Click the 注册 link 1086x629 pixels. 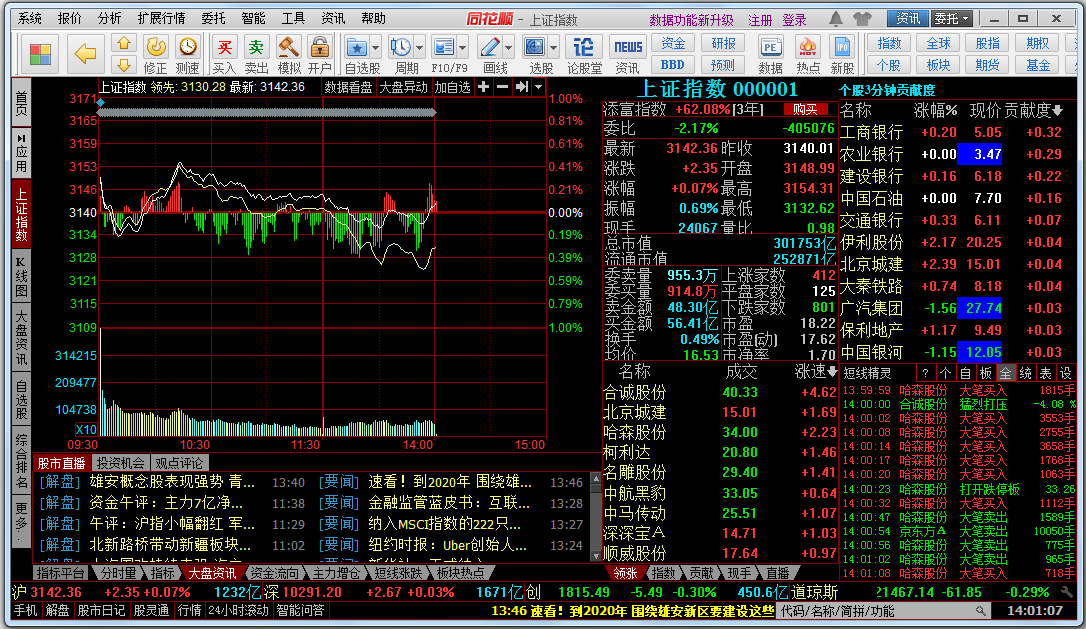pos(760,20)
